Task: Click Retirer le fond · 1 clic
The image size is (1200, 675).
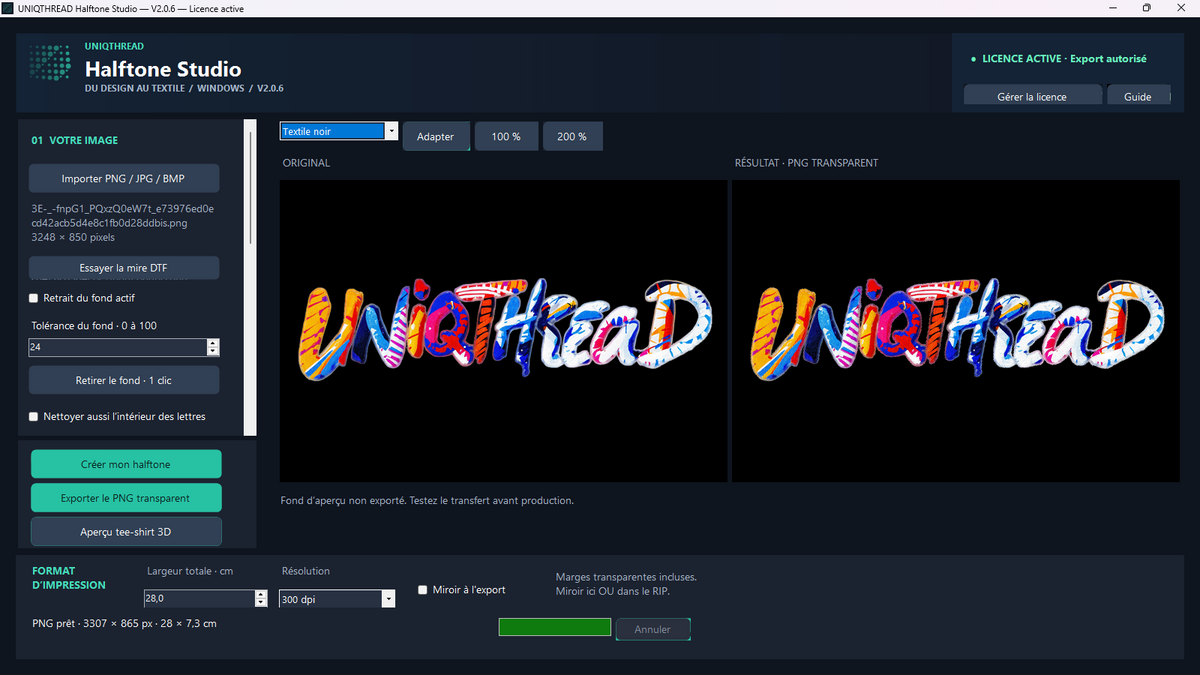Action: [124, 380]
